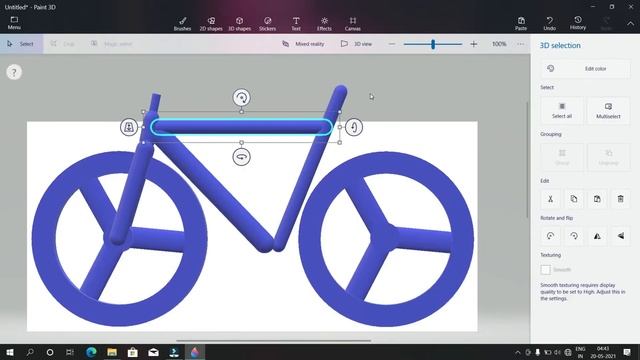Screen dimensions: 640x360
Task: Open the 2D shapes tab
Action: [211, 24]
